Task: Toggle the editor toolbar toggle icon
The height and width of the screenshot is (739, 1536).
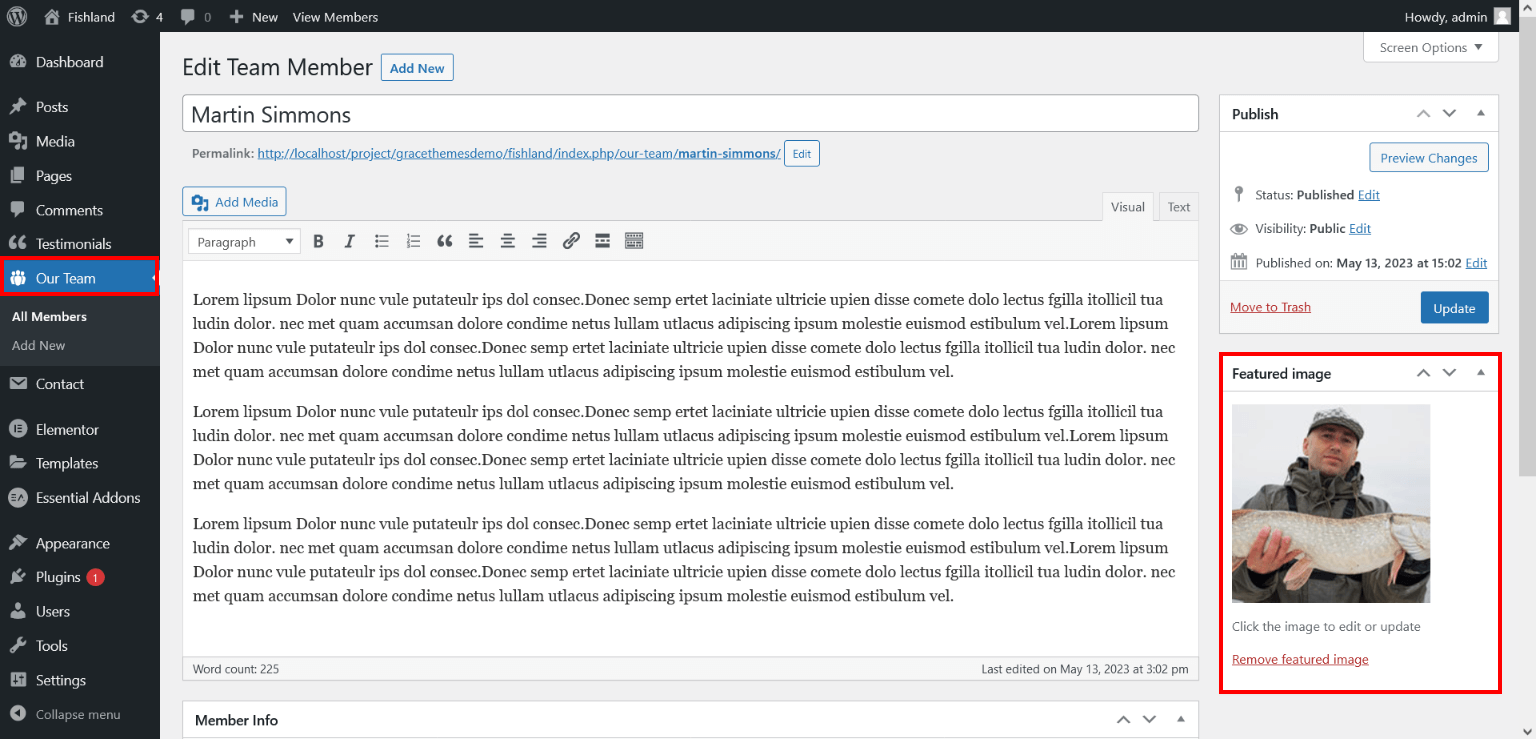Action: tap(634, 241)
